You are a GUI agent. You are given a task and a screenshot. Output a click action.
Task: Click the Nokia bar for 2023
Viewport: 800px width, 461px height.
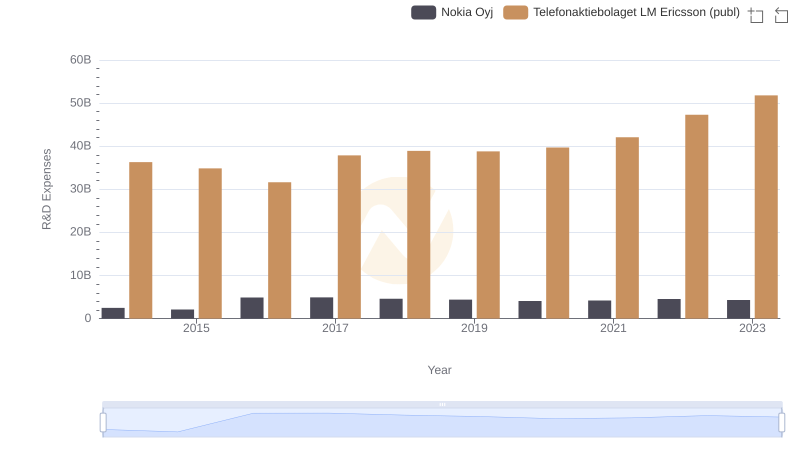pyautogui.click(x=738, y=309)
